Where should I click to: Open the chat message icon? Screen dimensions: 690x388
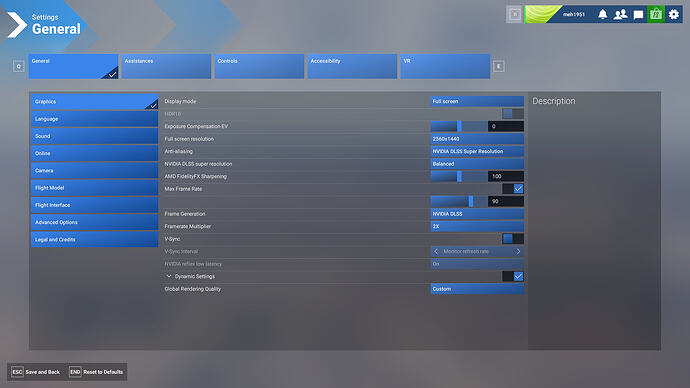click(638, 15)
